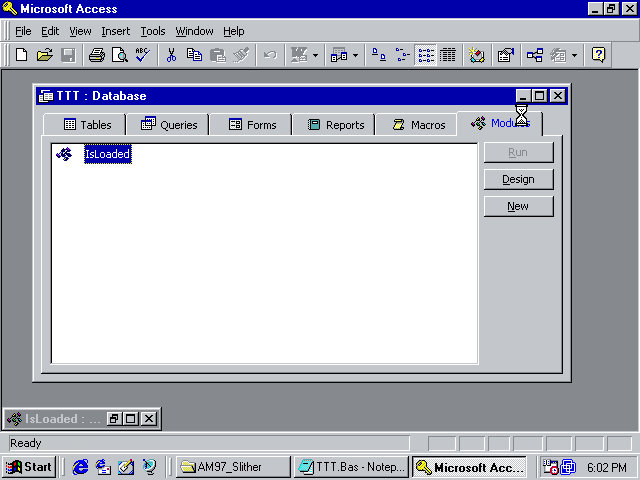The width and height of the screenshot is (640, 480).
Task: Open the Analyze dropdown arrow
Action: point(355,55)
